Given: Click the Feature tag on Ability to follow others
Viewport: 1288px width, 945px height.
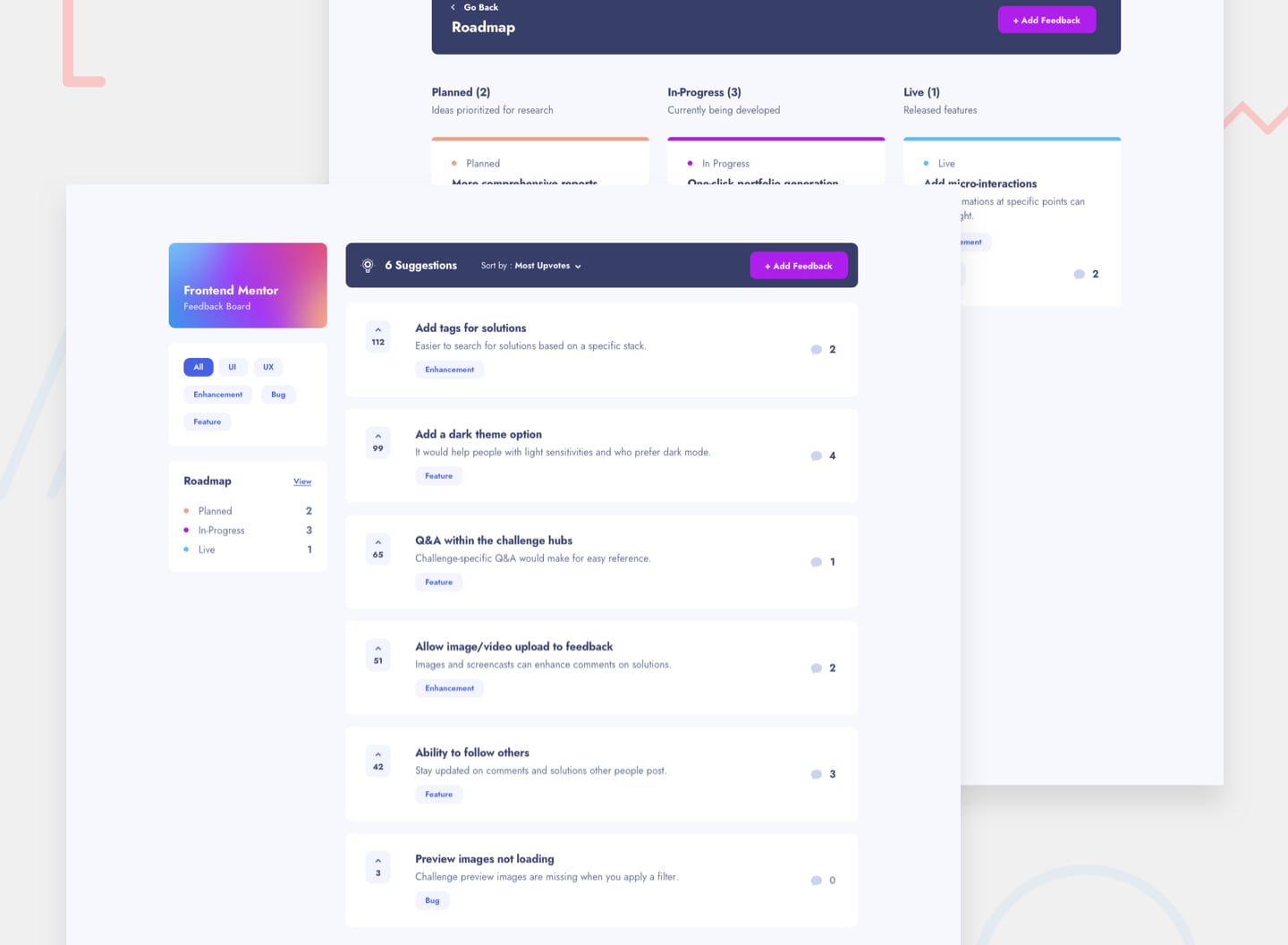Looking at the screenshot, I should point(438,794).
